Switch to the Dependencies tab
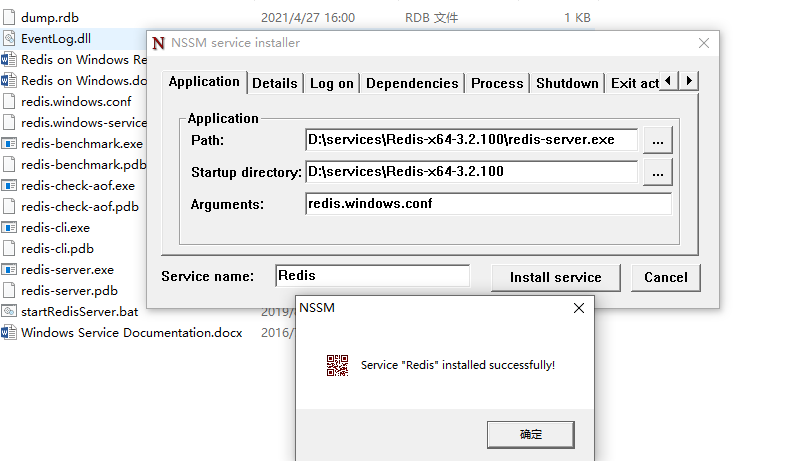Screen dimensions: 794x461 [412, 83]
